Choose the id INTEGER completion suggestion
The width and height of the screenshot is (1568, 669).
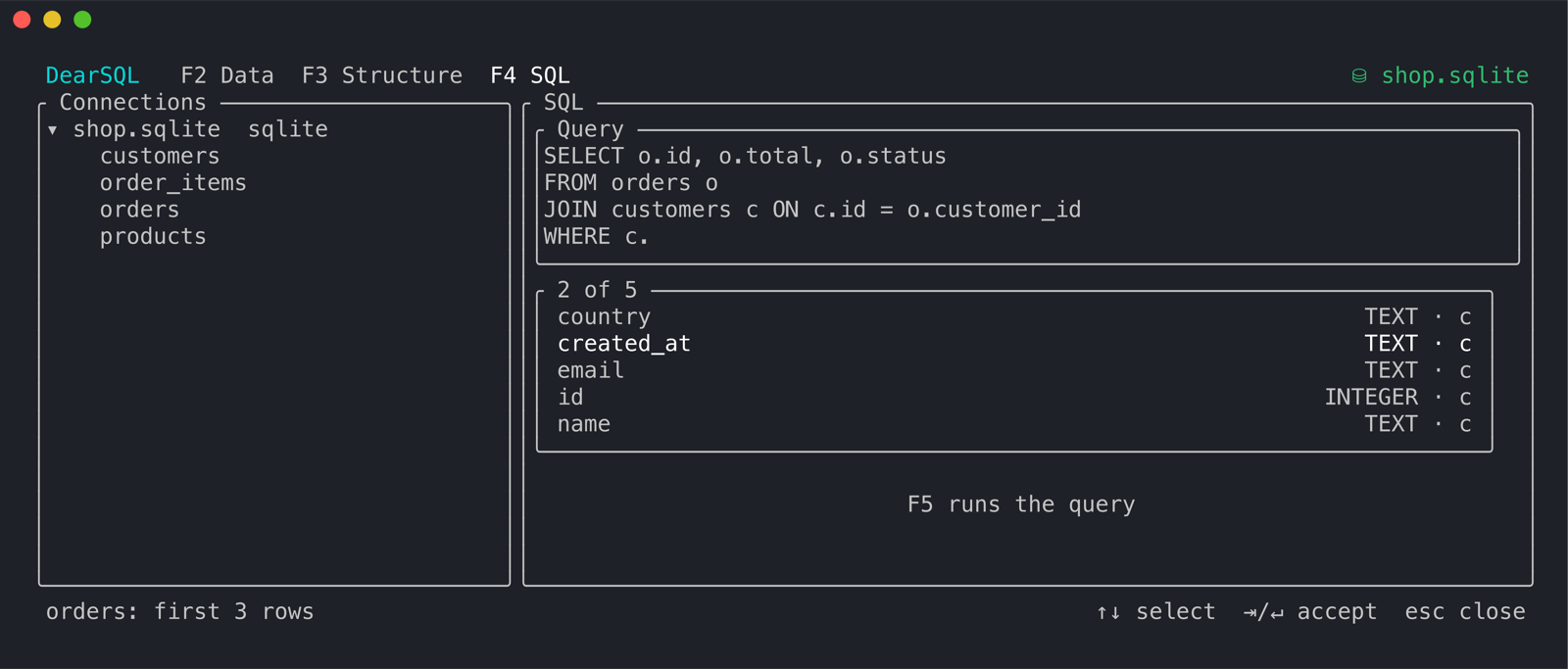[1014, 397]
